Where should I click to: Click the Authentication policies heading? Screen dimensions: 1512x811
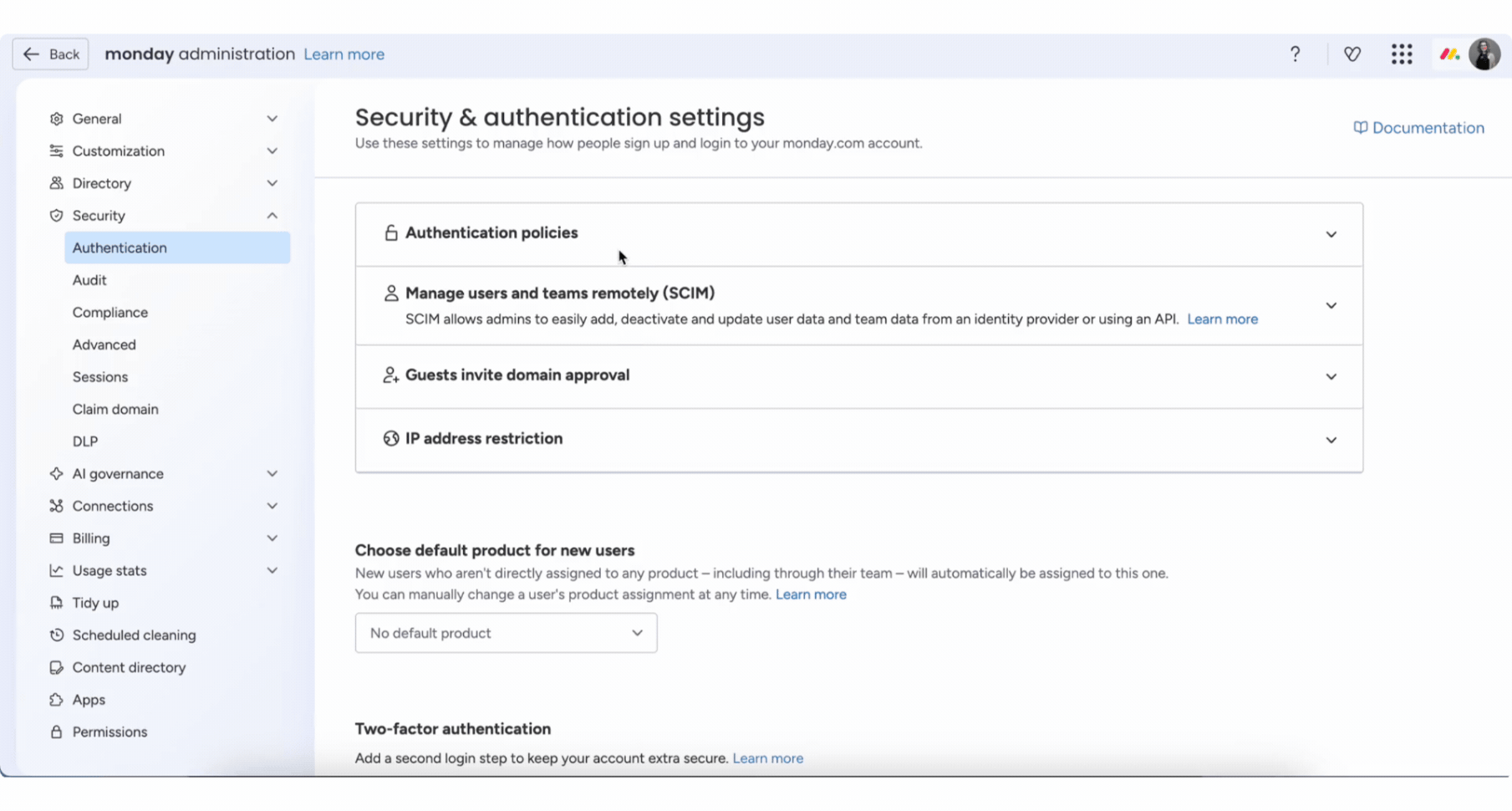[491, 233]
